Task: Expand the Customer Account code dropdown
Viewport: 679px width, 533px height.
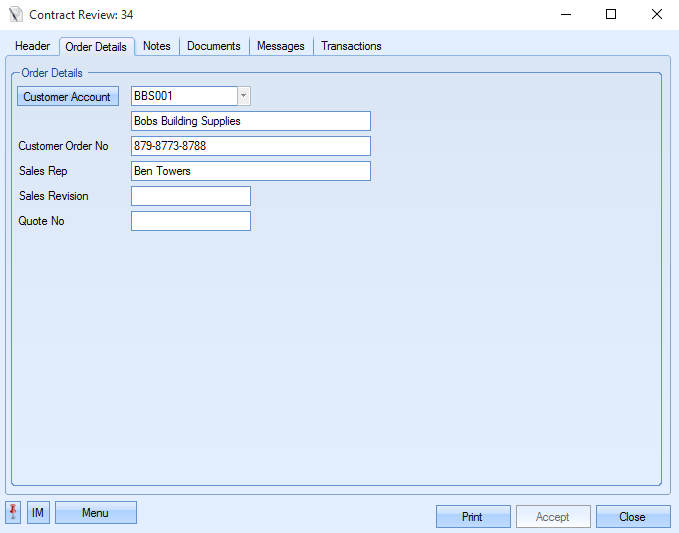Action: [243, 96]
